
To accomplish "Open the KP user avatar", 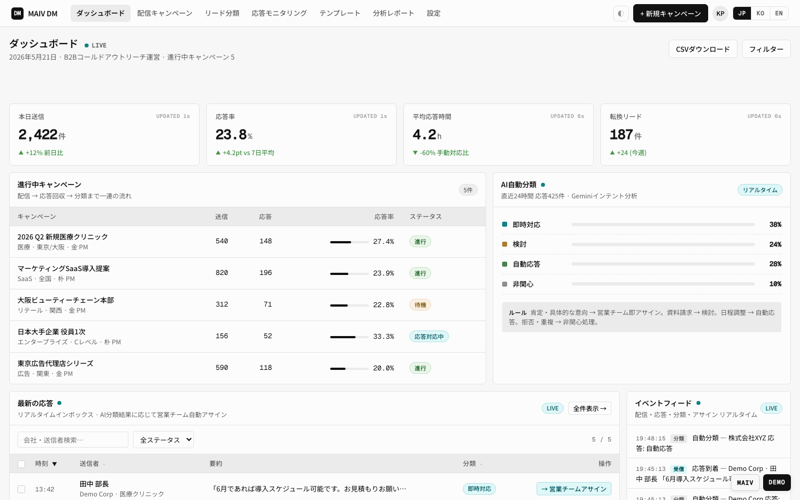I will (720, 13).
